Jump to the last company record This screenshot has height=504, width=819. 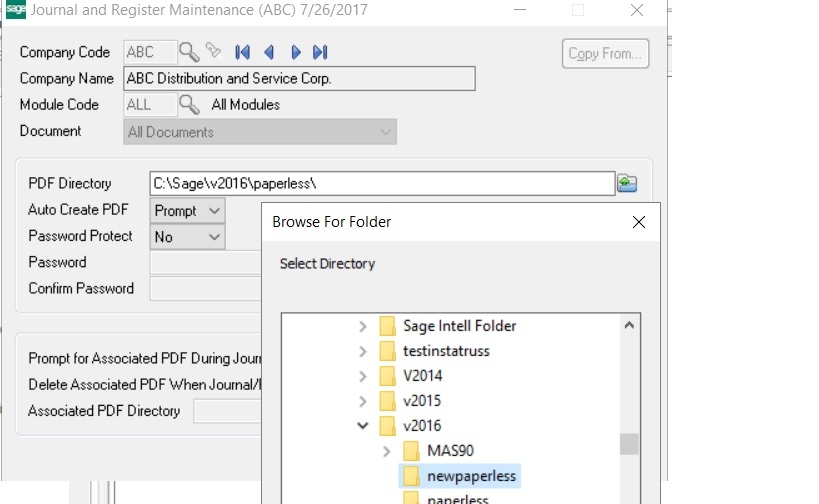(320, 52)
